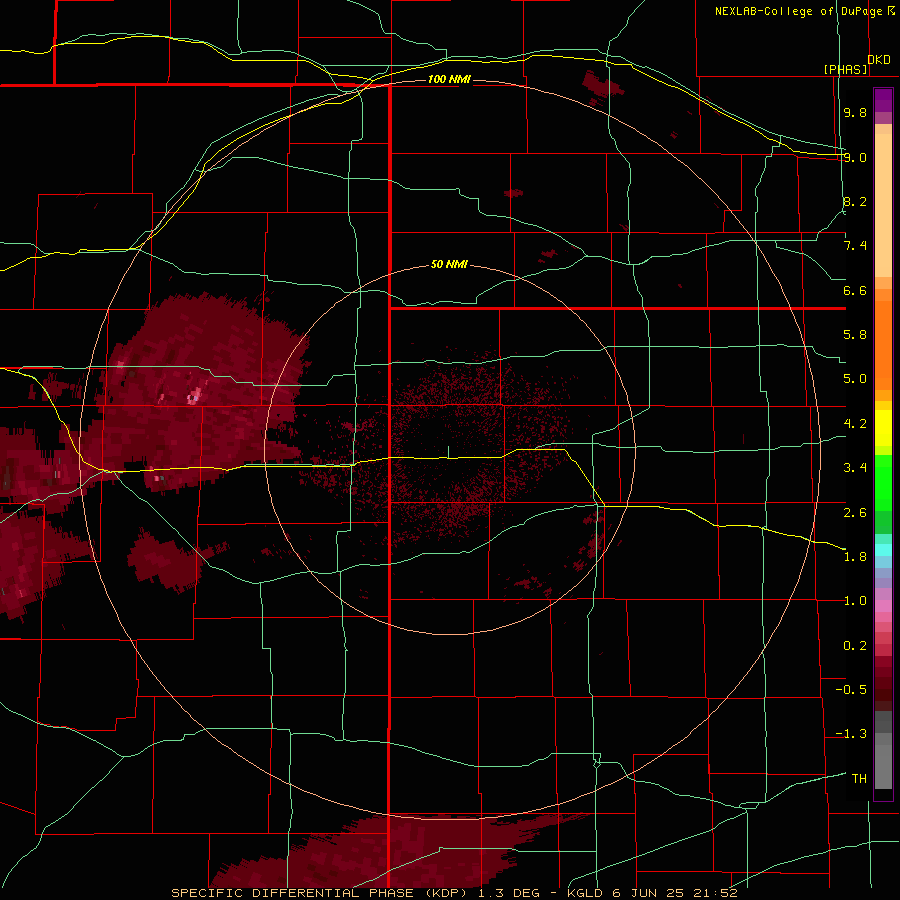Pick the yellow band on color scale
The image size is (900, 900).
coord(883,428)
